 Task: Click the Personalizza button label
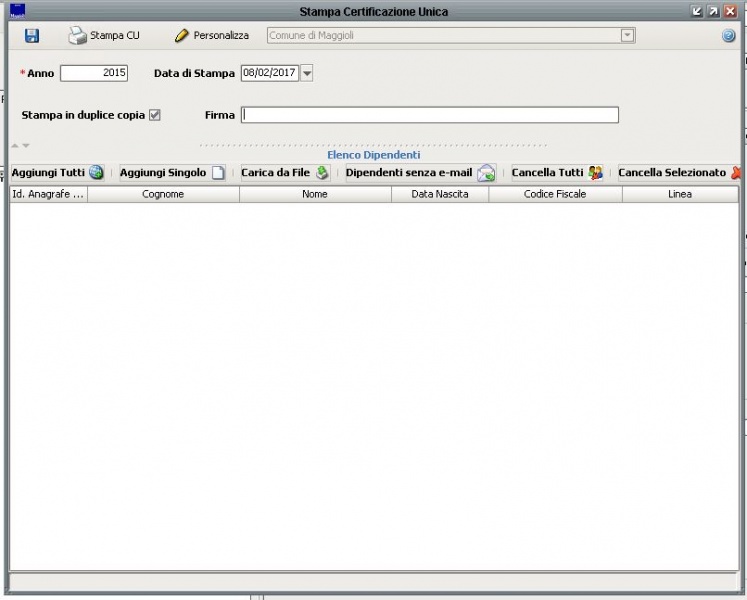[x=221, y=36]
